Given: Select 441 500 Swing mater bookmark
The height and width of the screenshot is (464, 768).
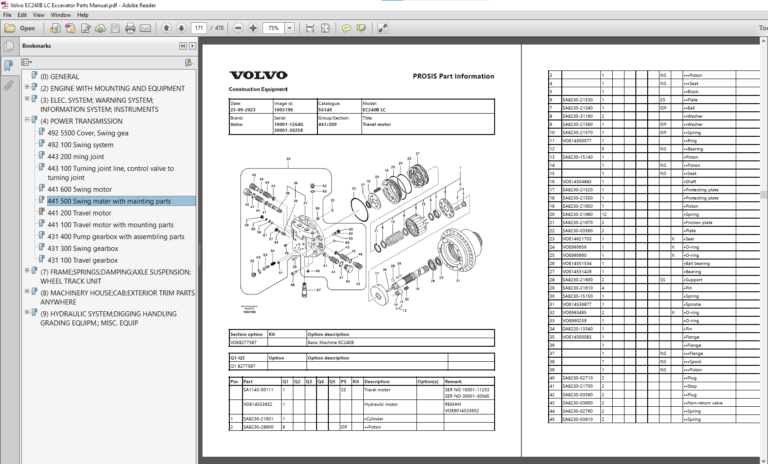Looking at the screenshot, I should coord(109,201).
